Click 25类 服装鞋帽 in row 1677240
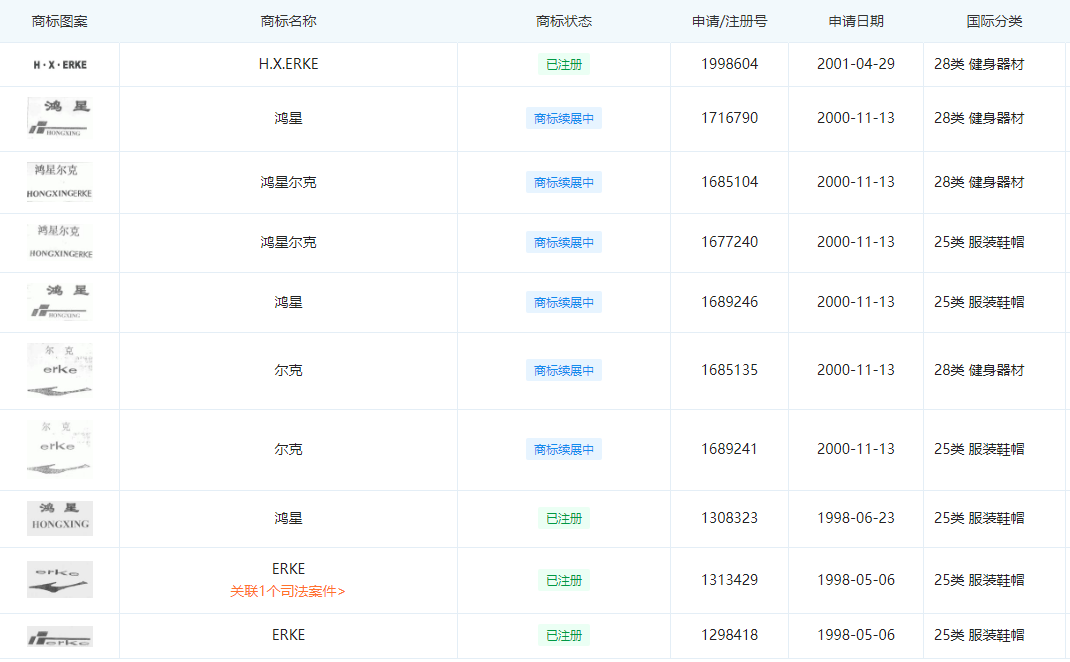The width and height of the screenshot is (1070, 662). point(979,242)
